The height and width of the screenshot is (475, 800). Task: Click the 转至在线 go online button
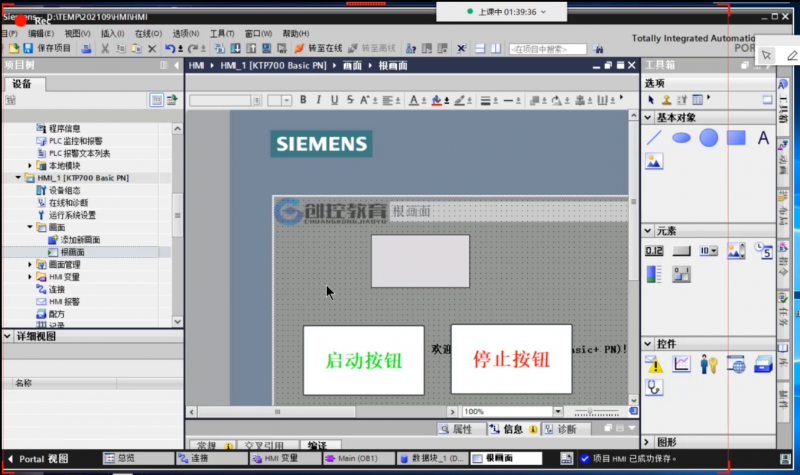pyautogui.click(x=318, y=48)
